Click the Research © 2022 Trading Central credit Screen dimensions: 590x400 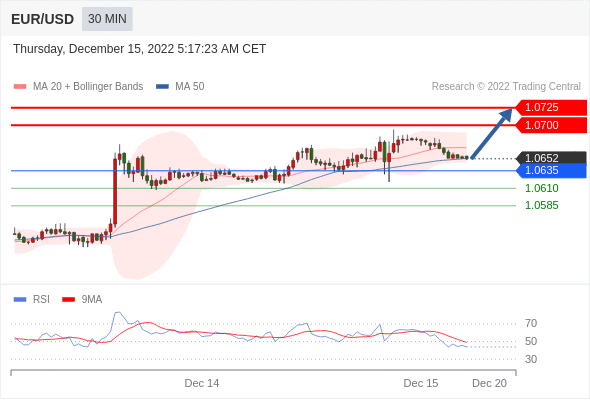pos(506,87)
